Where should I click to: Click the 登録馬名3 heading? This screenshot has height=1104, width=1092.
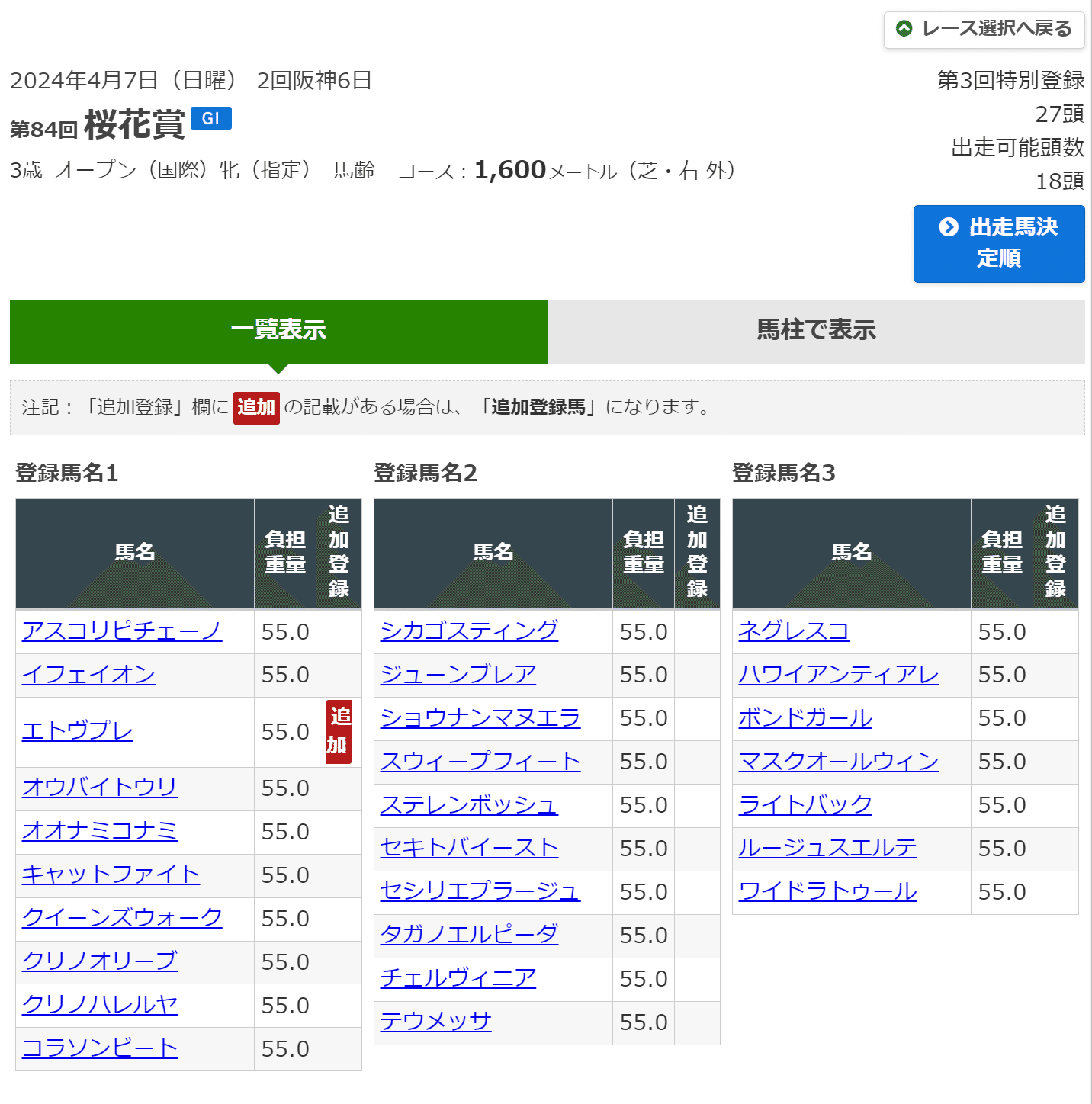pos(784,473)
